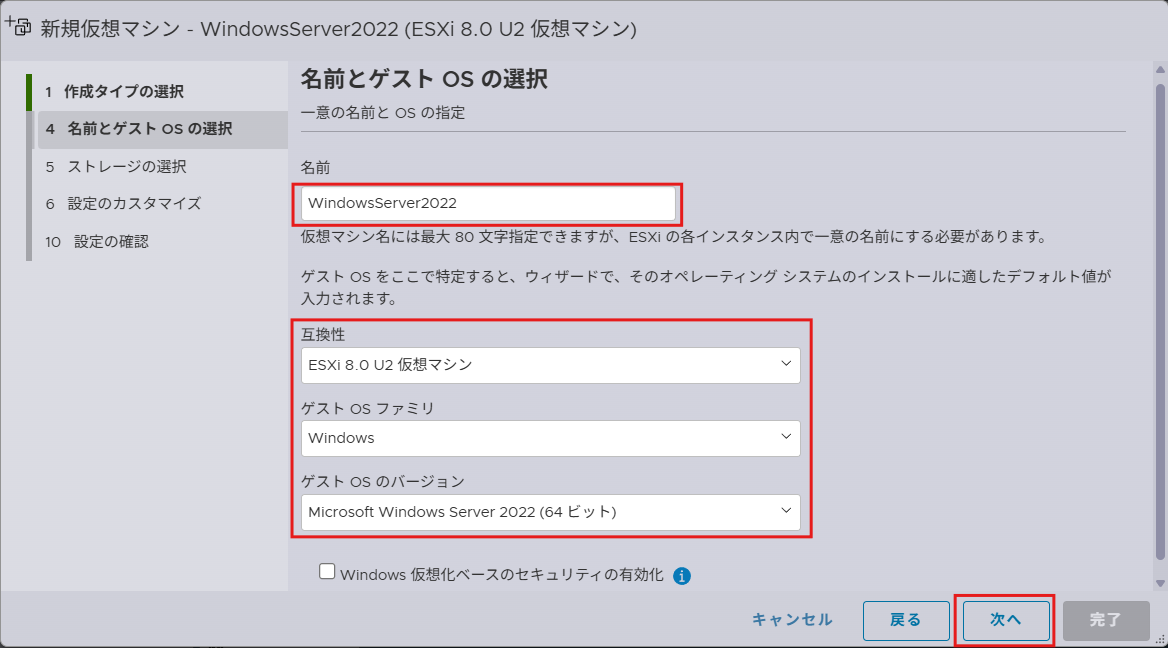This screenshot has width=1168, height=648.
Task: Open the ゲスト OS ファミリ Windows dropdown
Action: [550, 438]
